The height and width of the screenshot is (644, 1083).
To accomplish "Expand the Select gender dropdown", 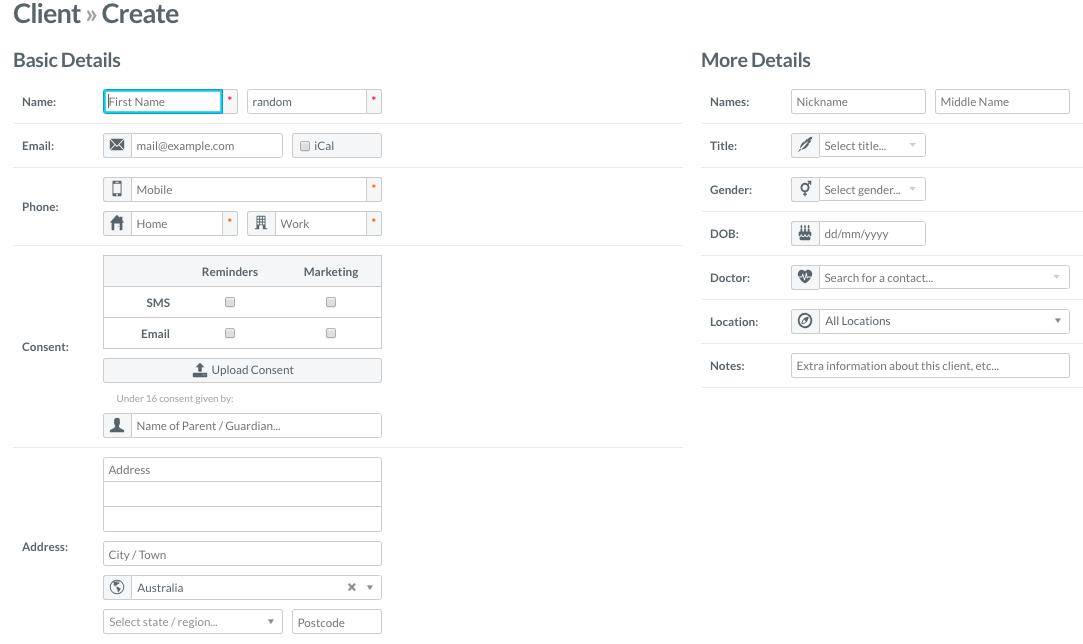I will [871, 190].
